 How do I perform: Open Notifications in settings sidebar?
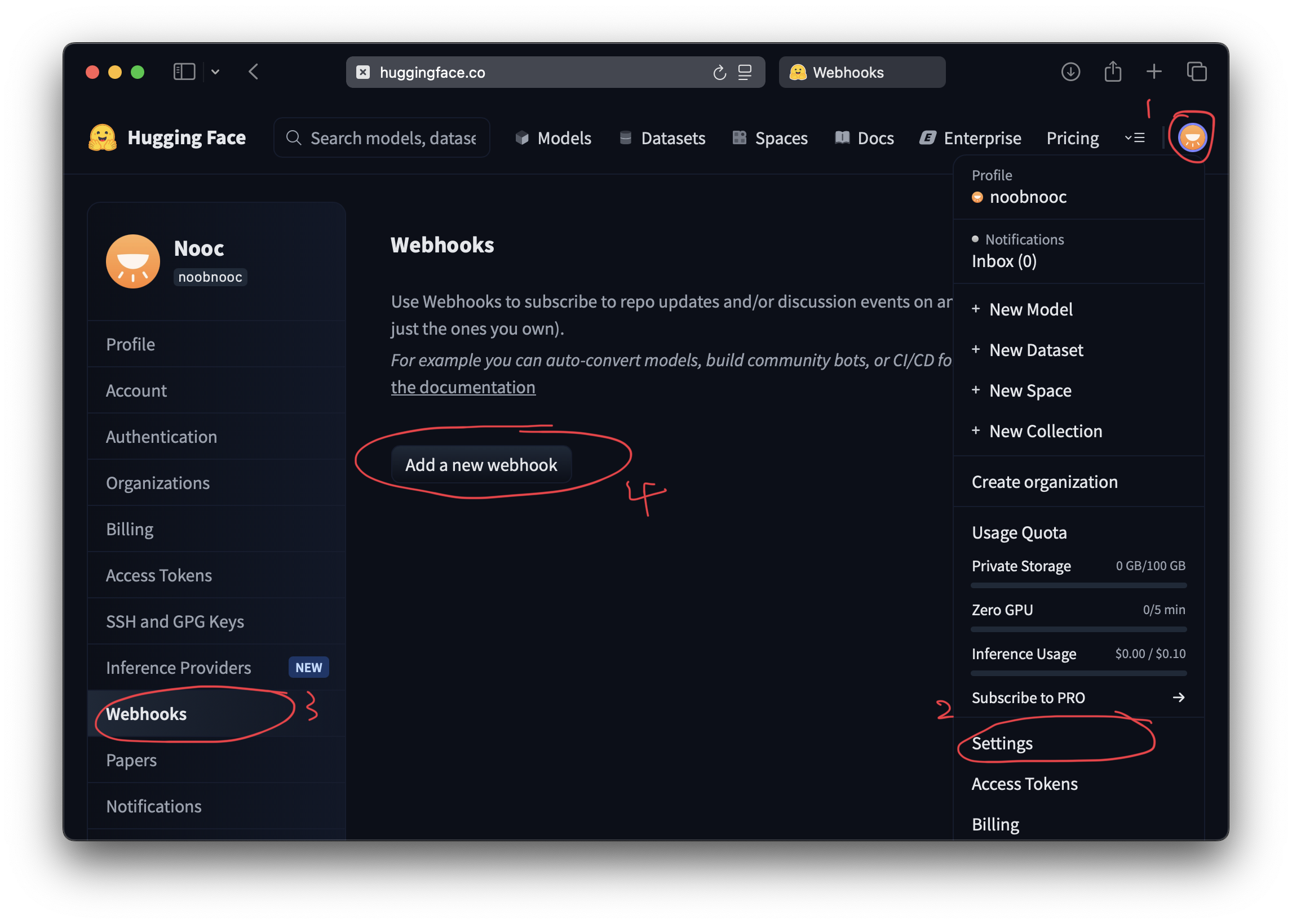pos(217,806)
